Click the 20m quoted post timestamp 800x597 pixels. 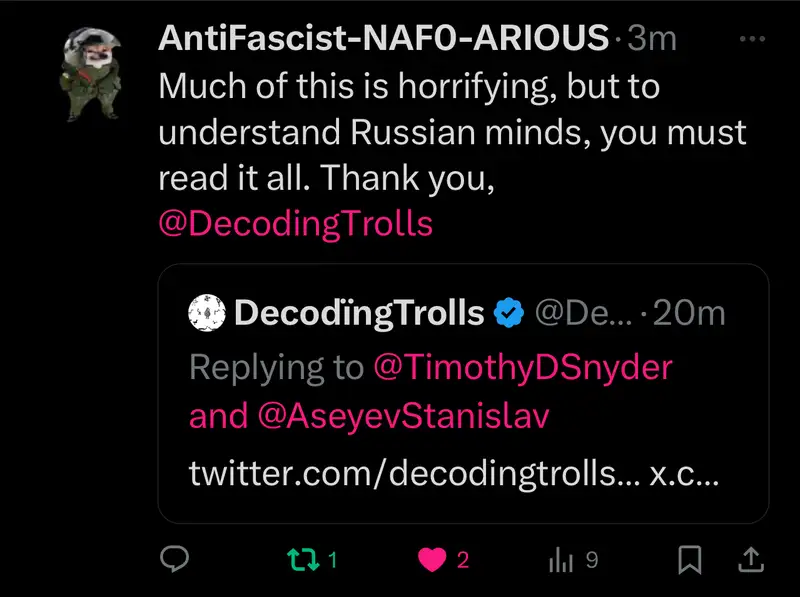pyautogui.click(x=688, y=313)
